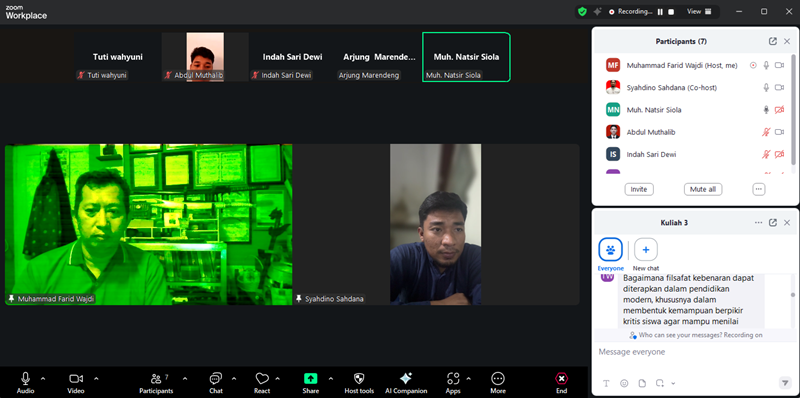Expand Chat options arrow
800x398 pixels.
234,379
